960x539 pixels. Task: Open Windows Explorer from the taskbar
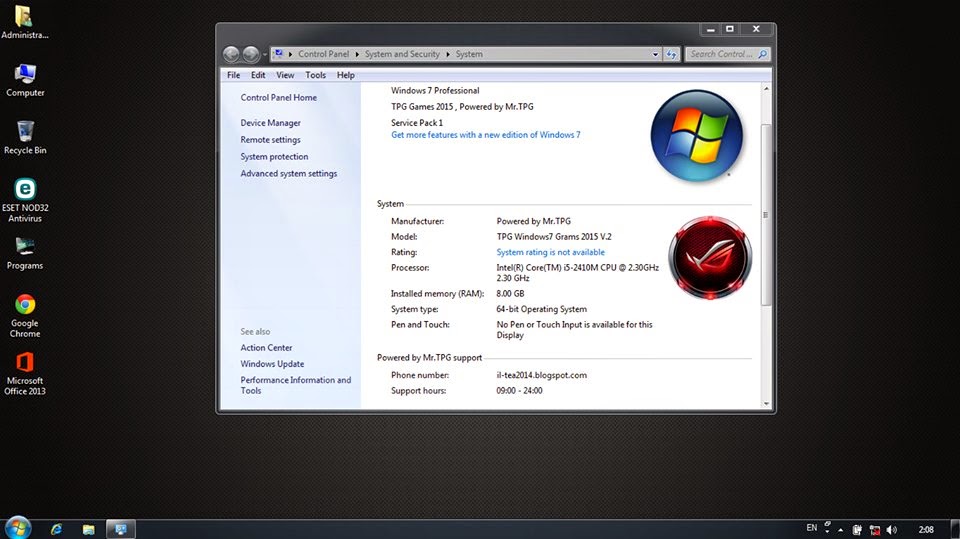click(89, 529)
